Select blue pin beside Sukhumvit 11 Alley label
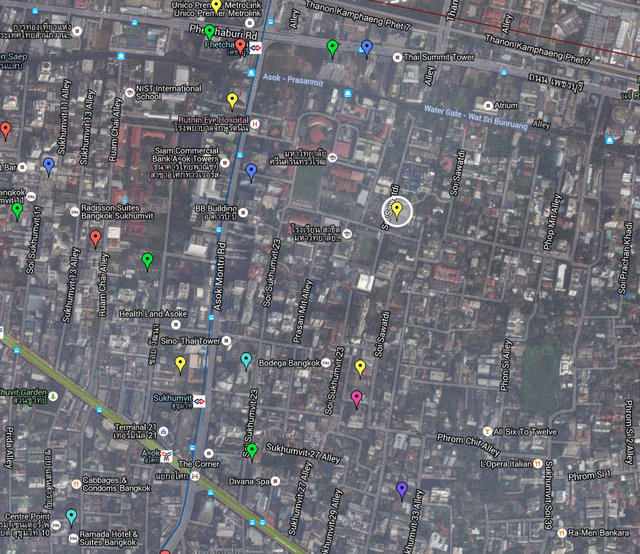 pyautogui.click(x=49, y=167)
